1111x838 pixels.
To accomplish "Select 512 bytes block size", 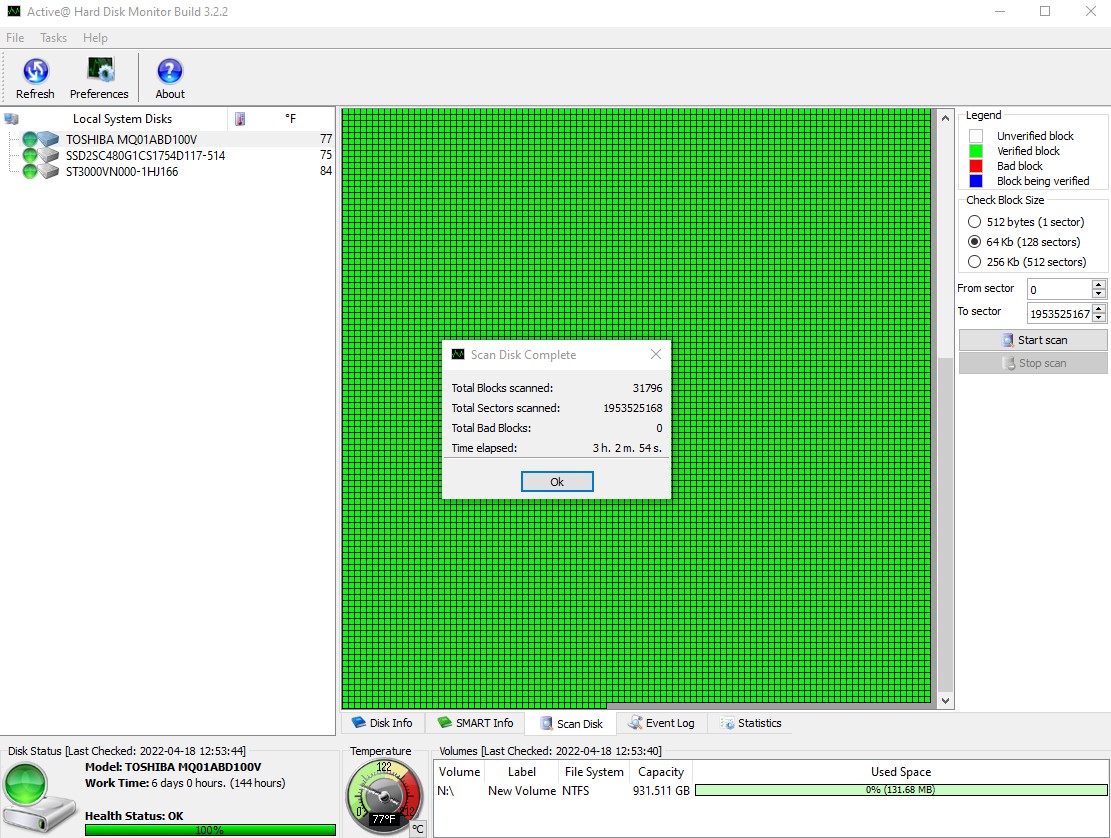I will 974,222.
